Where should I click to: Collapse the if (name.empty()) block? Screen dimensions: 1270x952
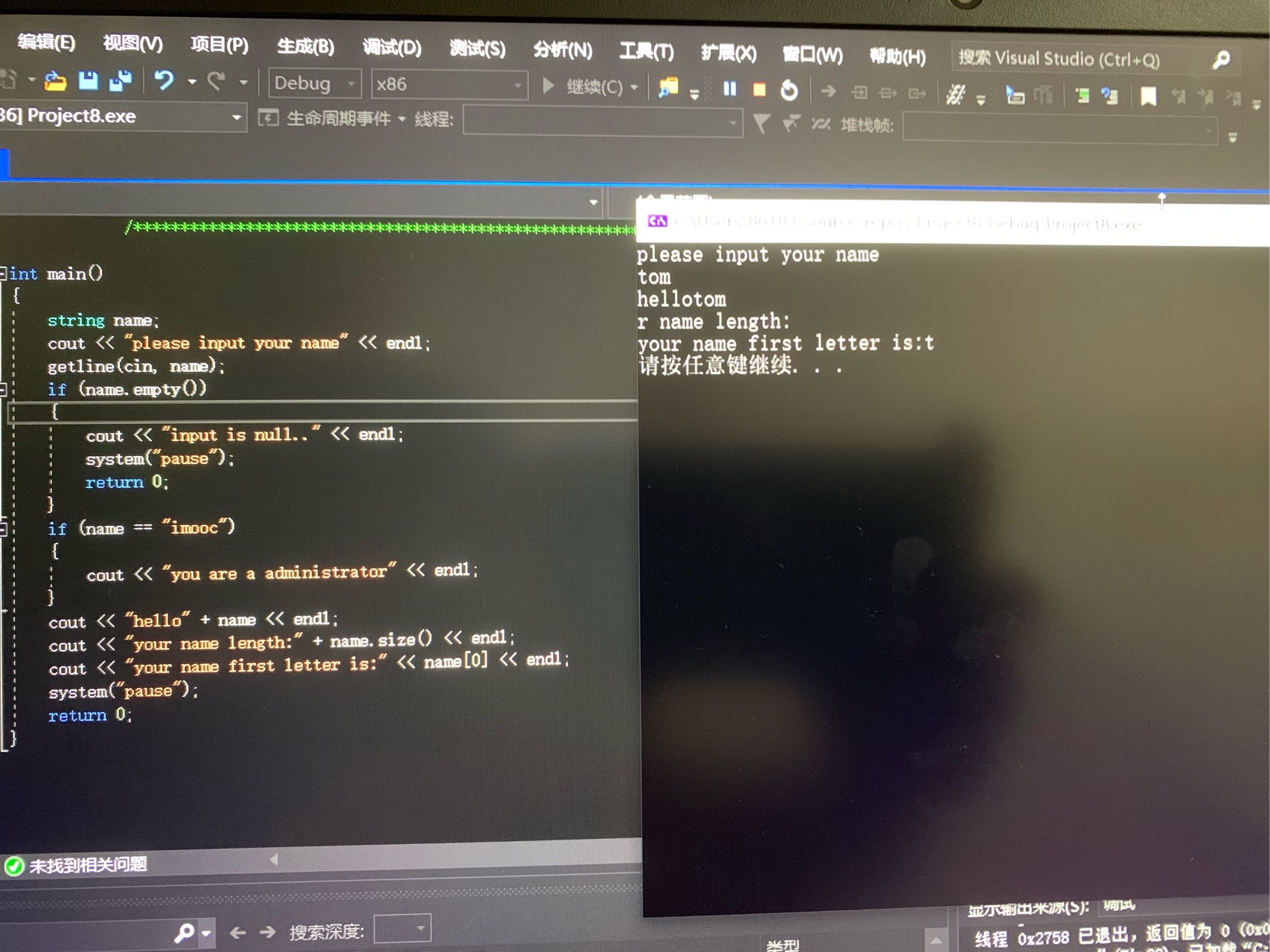pyautogui.click(x=3, y=389)
